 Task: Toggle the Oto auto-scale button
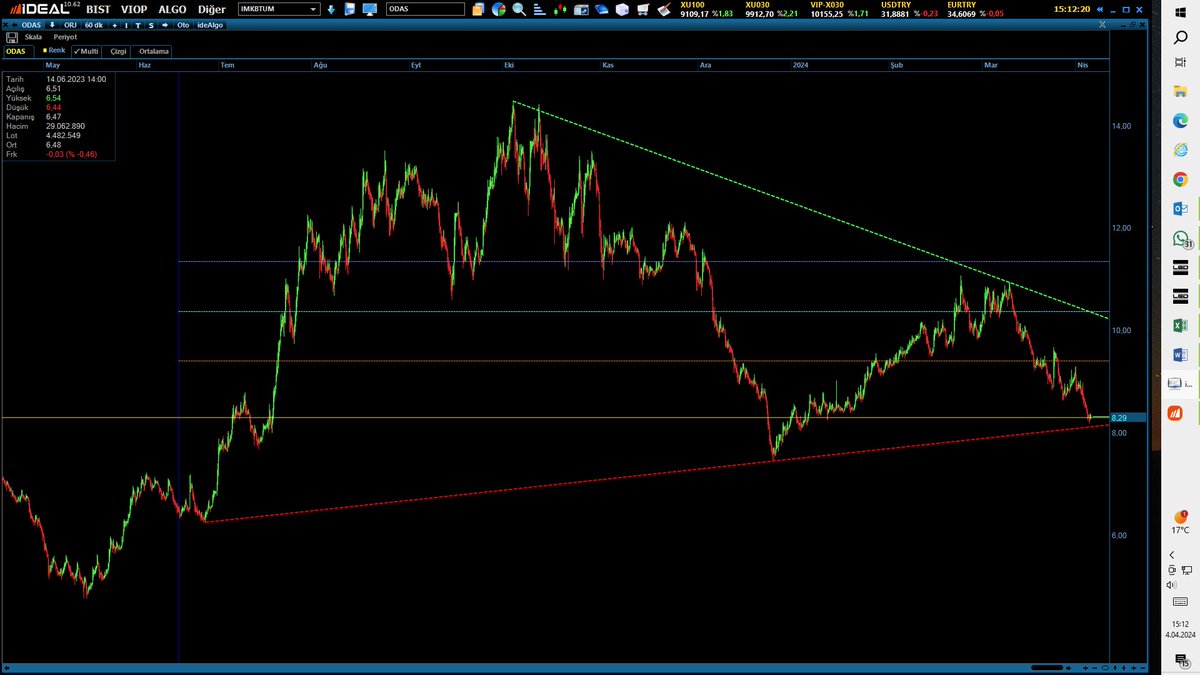click(183, 25)
